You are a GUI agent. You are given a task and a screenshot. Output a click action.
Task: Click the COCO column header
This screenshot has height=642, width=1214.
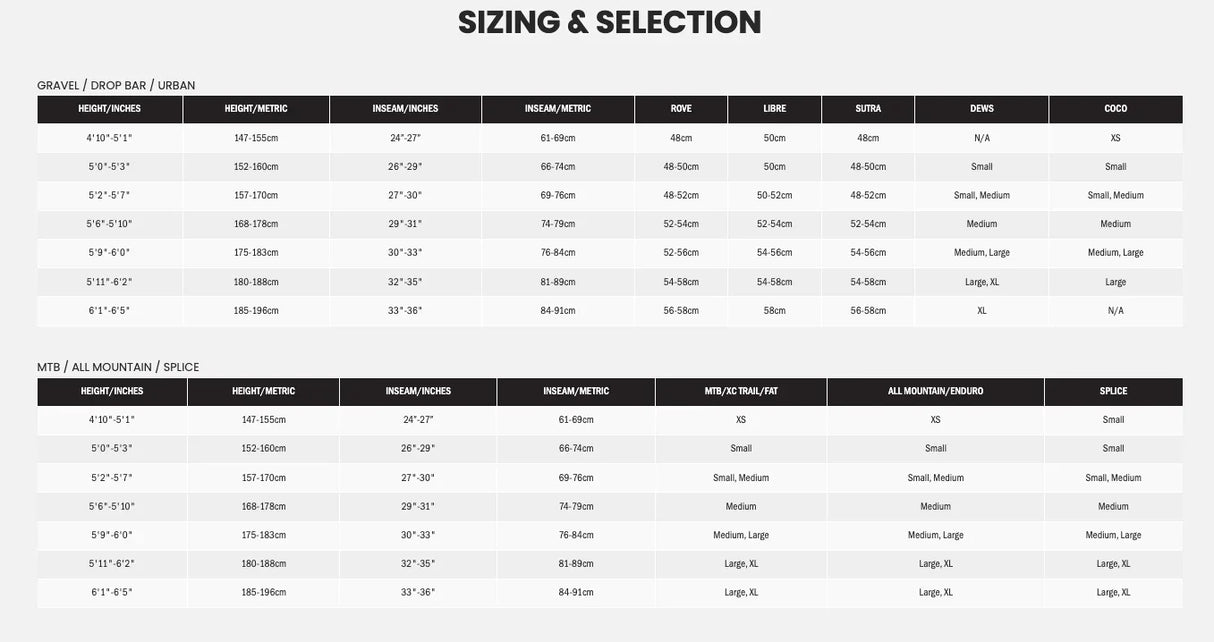[1115, 109]
